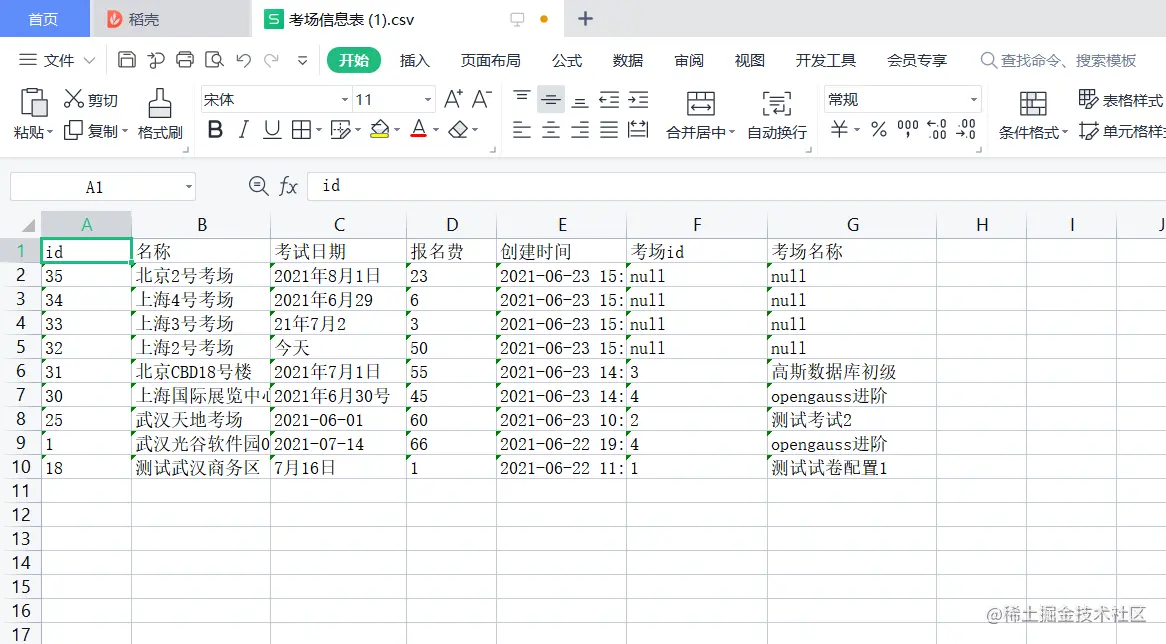Expand the Name Box dropdown

coord(189,187)
